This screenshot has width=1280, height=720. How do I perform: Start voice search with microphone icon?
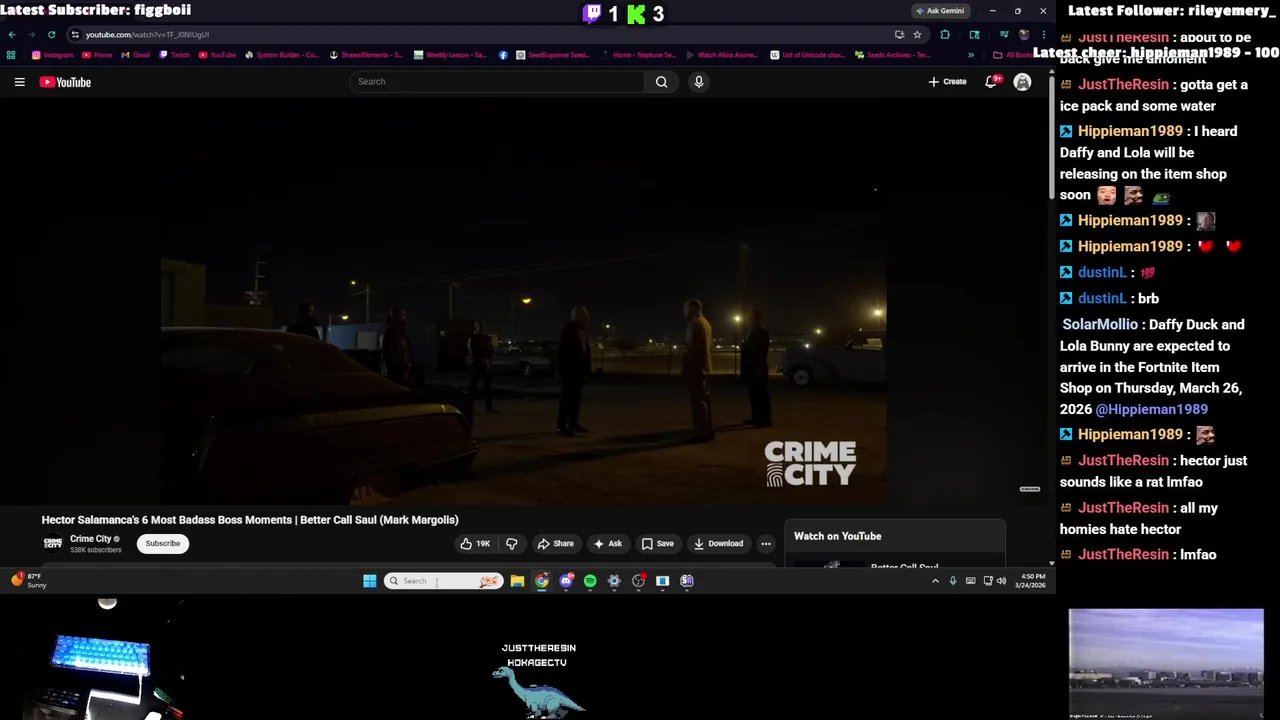[699, 82]
